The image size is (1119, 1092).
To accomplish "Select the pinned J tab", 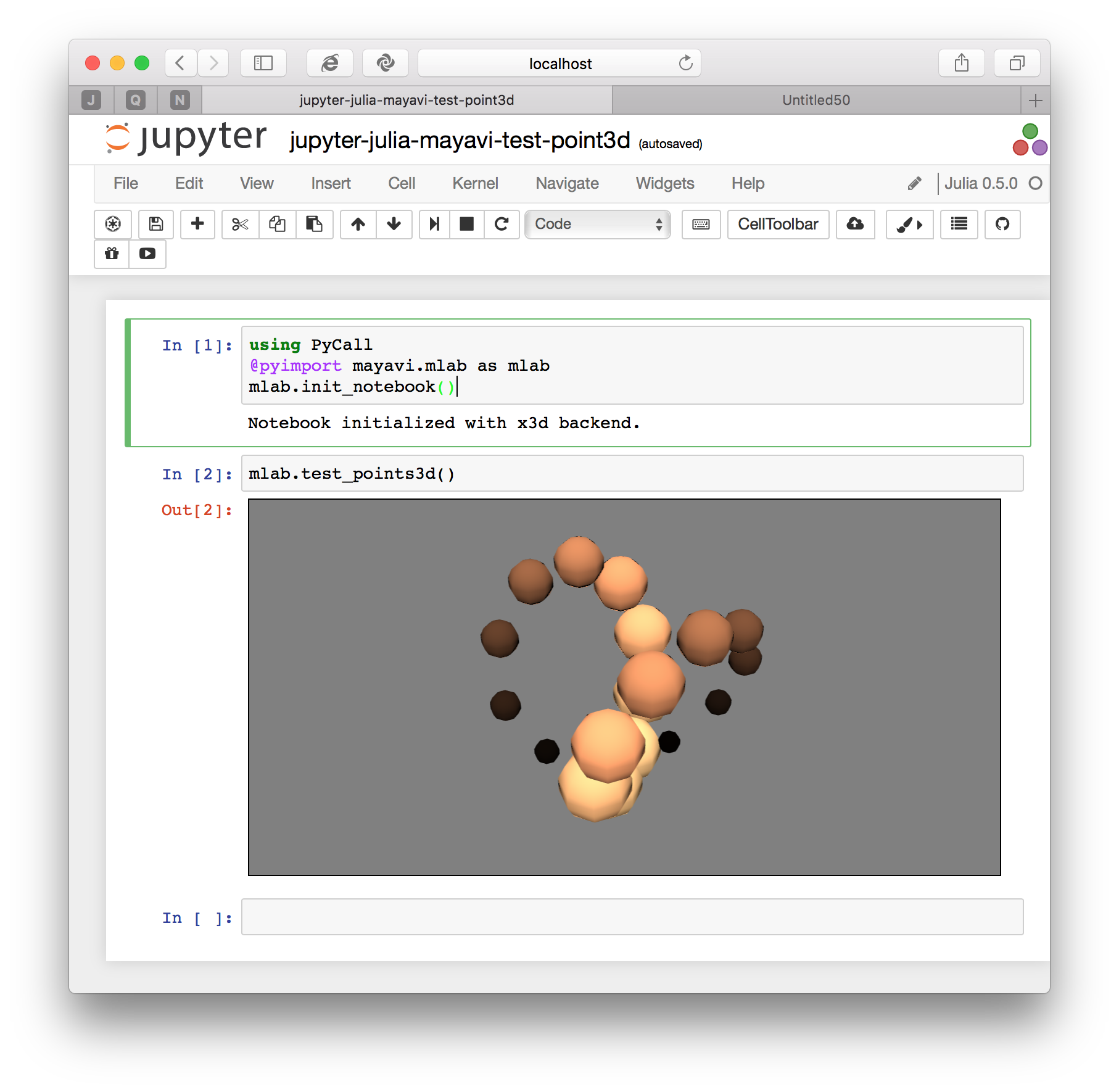I will coord(91,100).
